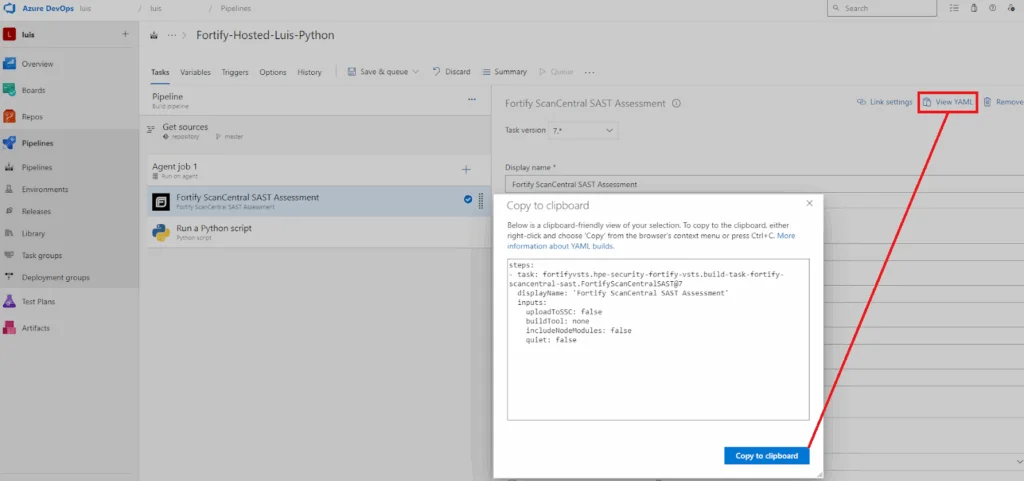This screenshot has height=481, width=1024.
Task: Toggle checkmark on the Fortify ScanCentral task
Action: (x=468, y=200)
